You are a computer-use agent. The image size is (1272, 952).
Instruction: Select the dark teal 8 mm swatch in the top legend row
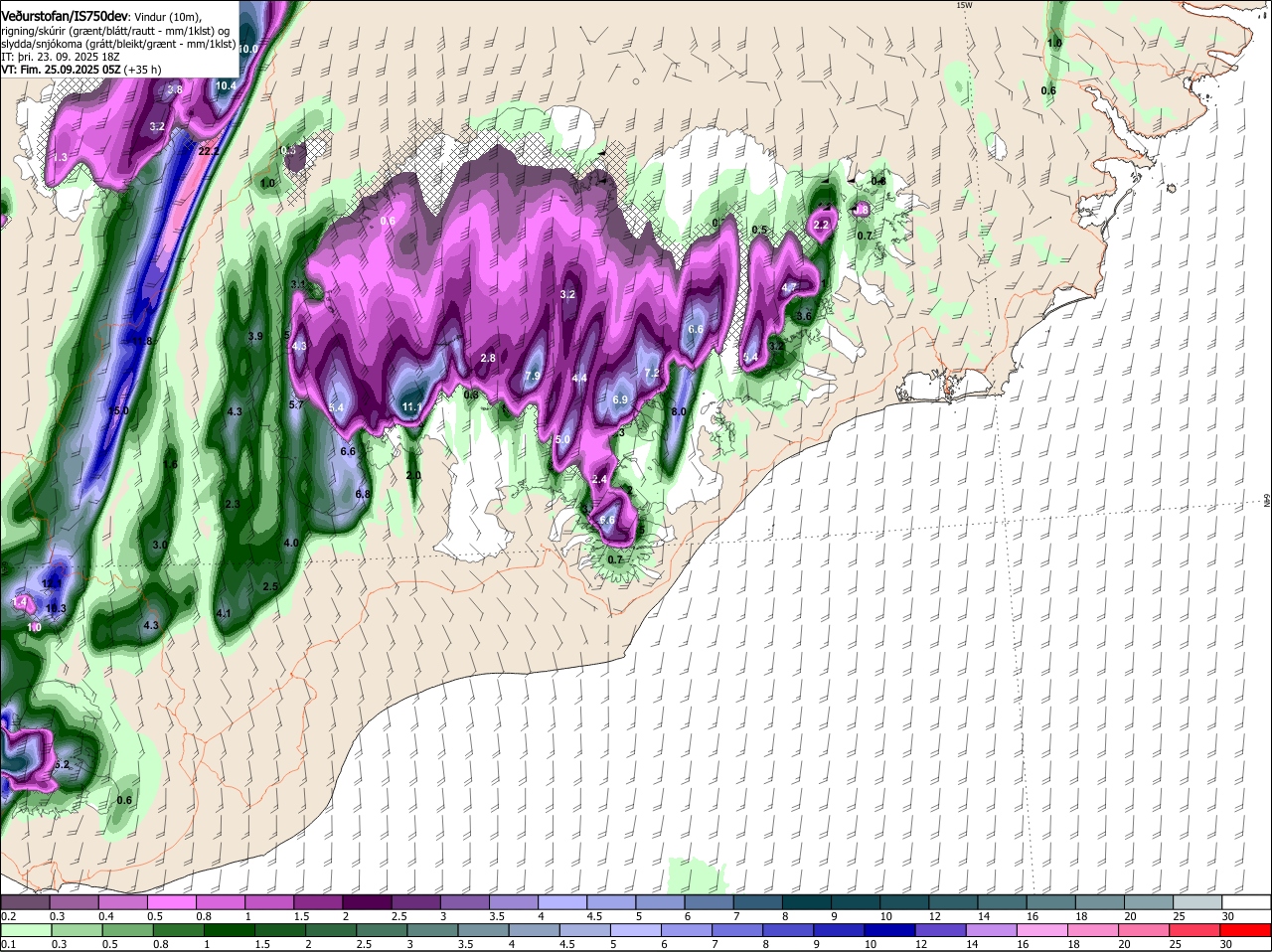[807, 902]
